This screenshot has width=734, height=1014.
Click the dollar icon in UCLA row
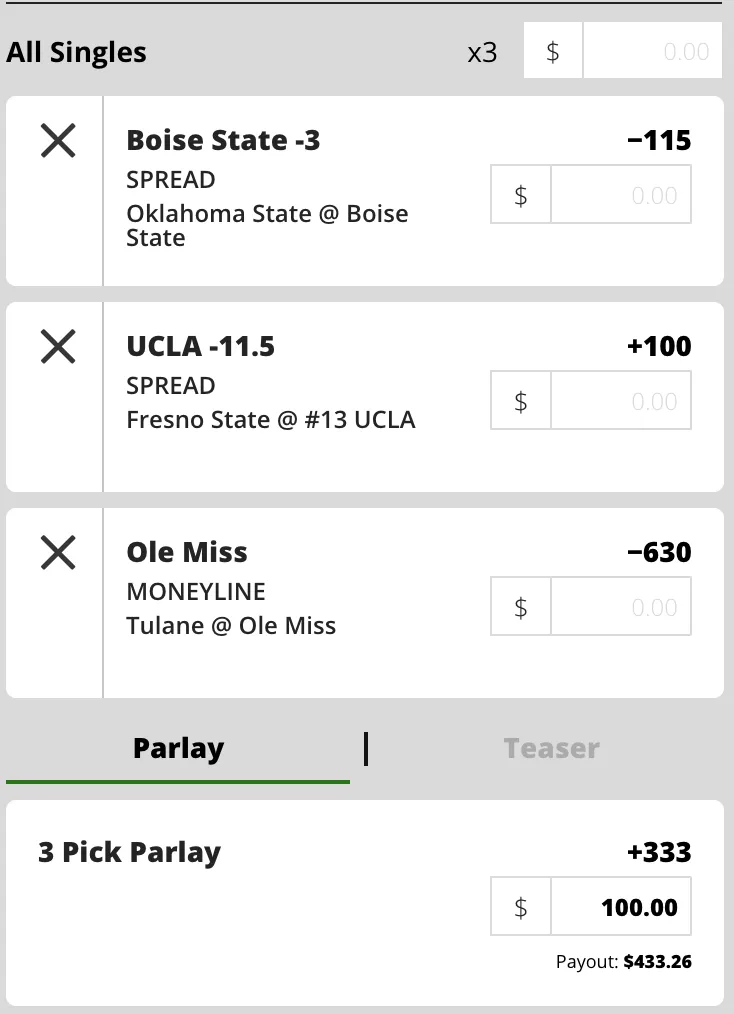pos(521,401)
